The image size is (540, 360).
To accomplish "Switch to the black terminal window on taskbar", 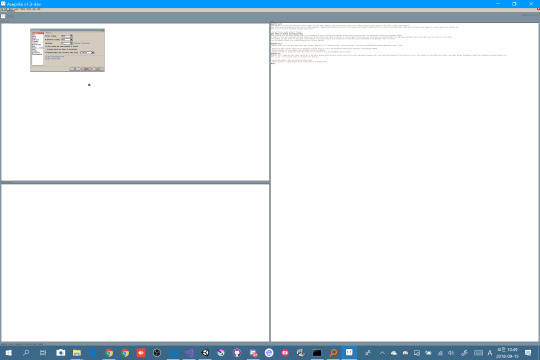I will click(x=317, y=353).
